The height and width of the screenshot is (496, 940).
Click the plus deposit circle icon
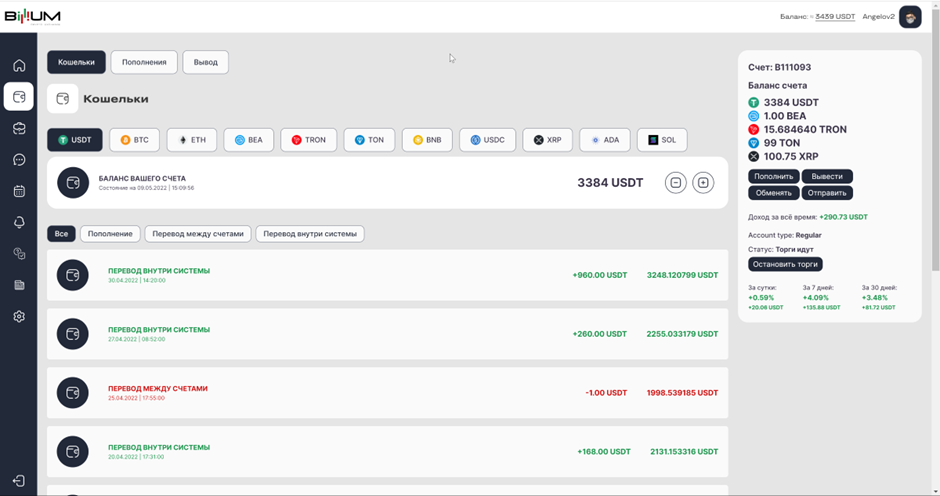pyautogui.click(x=703, y=182)
